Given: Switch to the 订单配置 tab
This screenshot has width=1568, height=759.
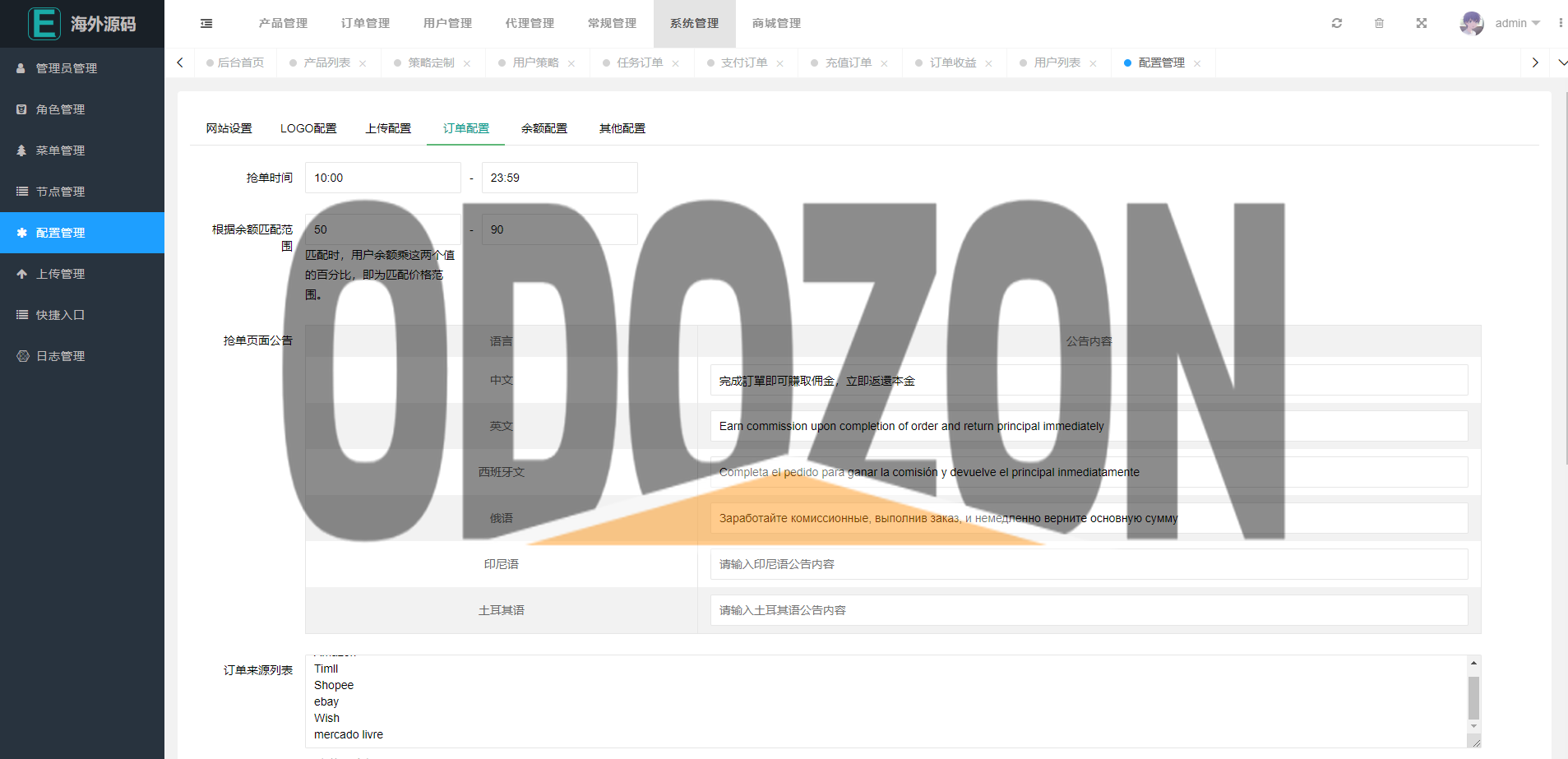Looking at the screenshot, I should pyautogui.click(x=466, y=128).
